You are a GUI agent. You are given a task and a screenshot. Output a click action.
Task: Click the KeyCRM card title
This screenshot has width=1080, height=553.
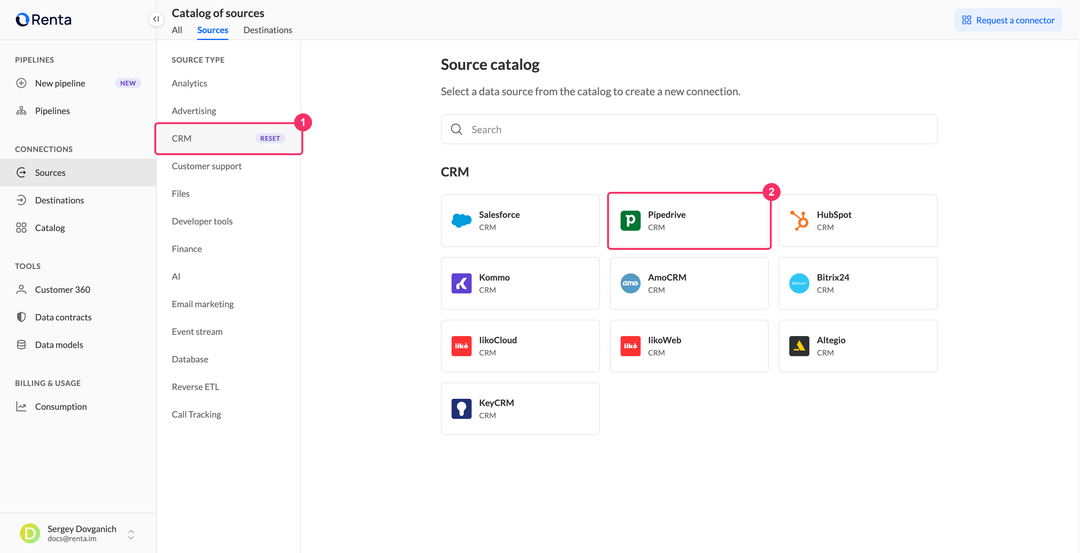tap(497, 403)
